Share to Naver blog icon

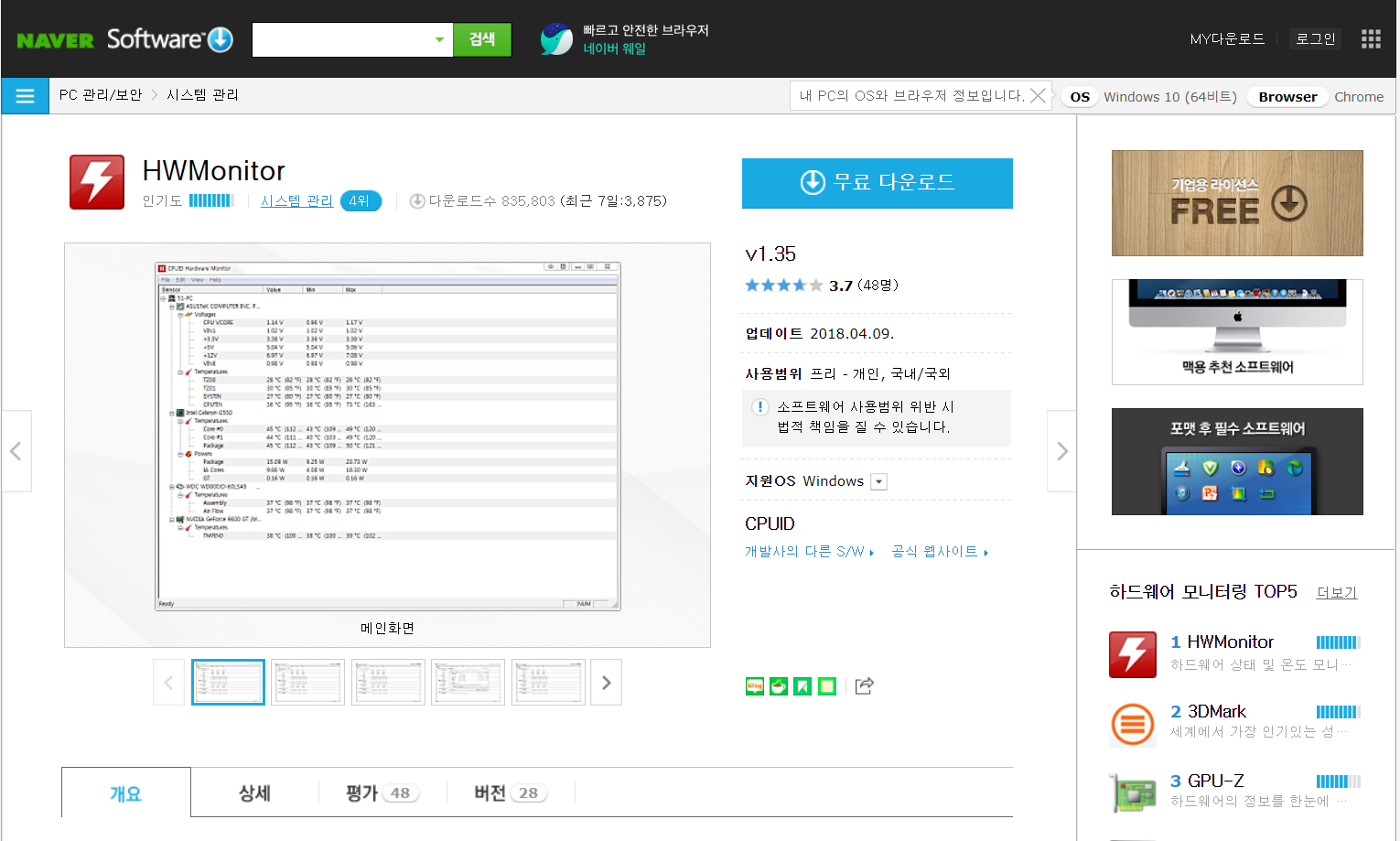pos(755,686)
